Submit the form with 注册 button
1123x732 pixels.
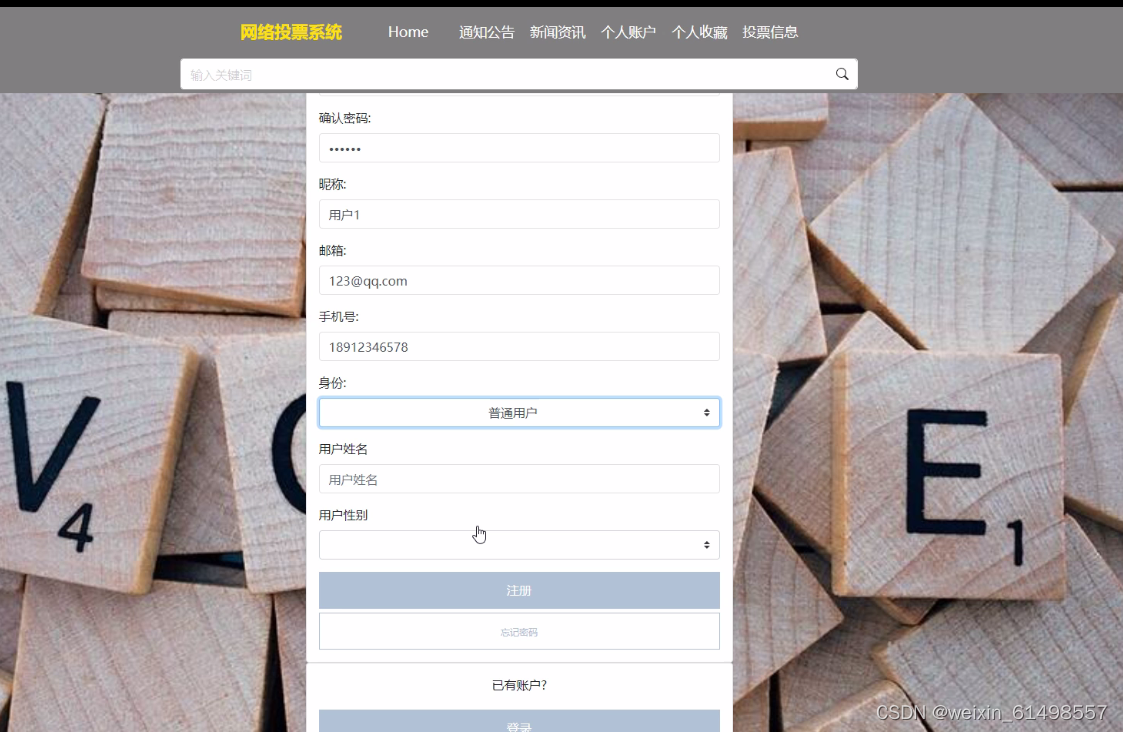(519, 590)
